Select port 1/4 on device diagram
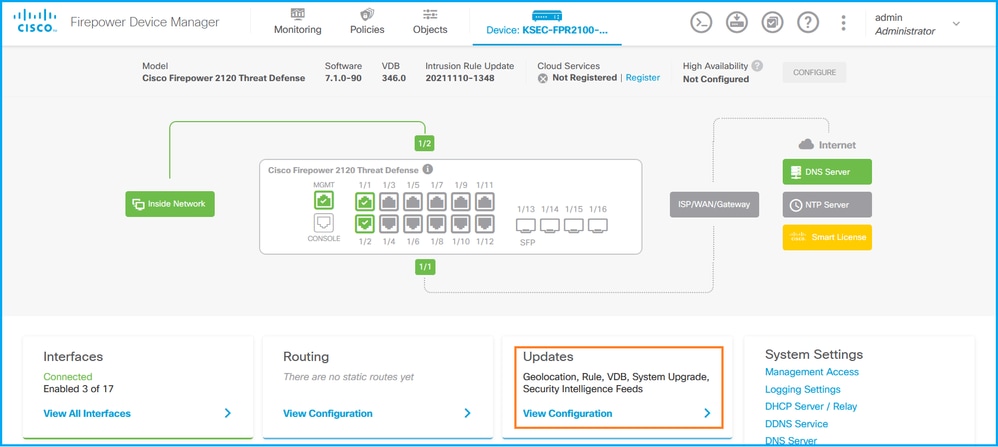The width and height of the screenshot is (998, 447). (x=389, y=224)
